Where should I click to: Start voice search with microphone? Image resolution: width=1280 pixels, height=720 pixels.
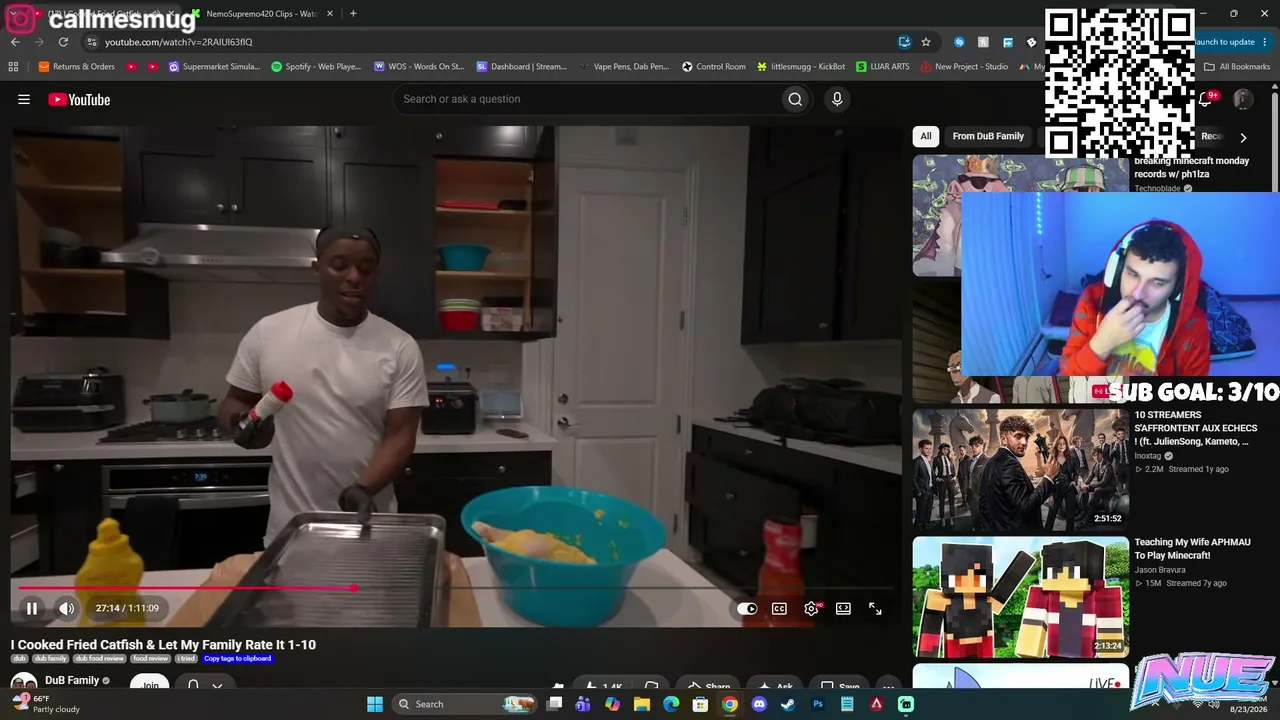pyautogui.click(x=837, y=99)
